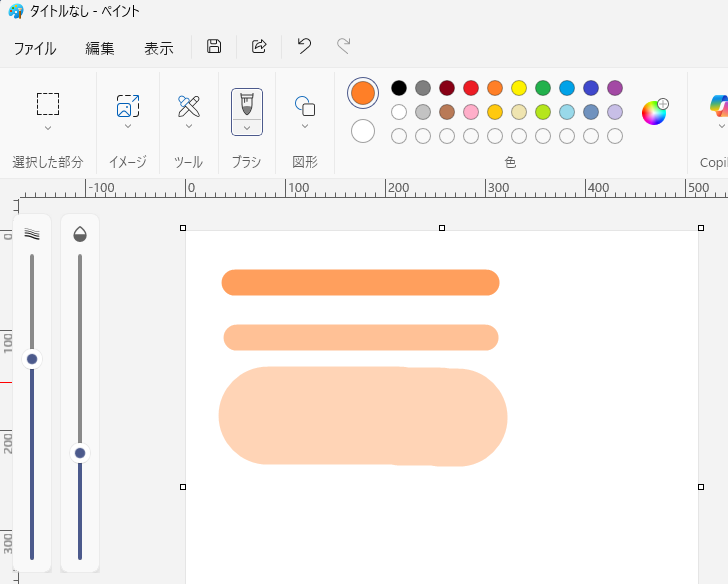Expand the selection options chevron
This screenshot has height=584, width=728.
pyautogui.click(x=48, y=128)
